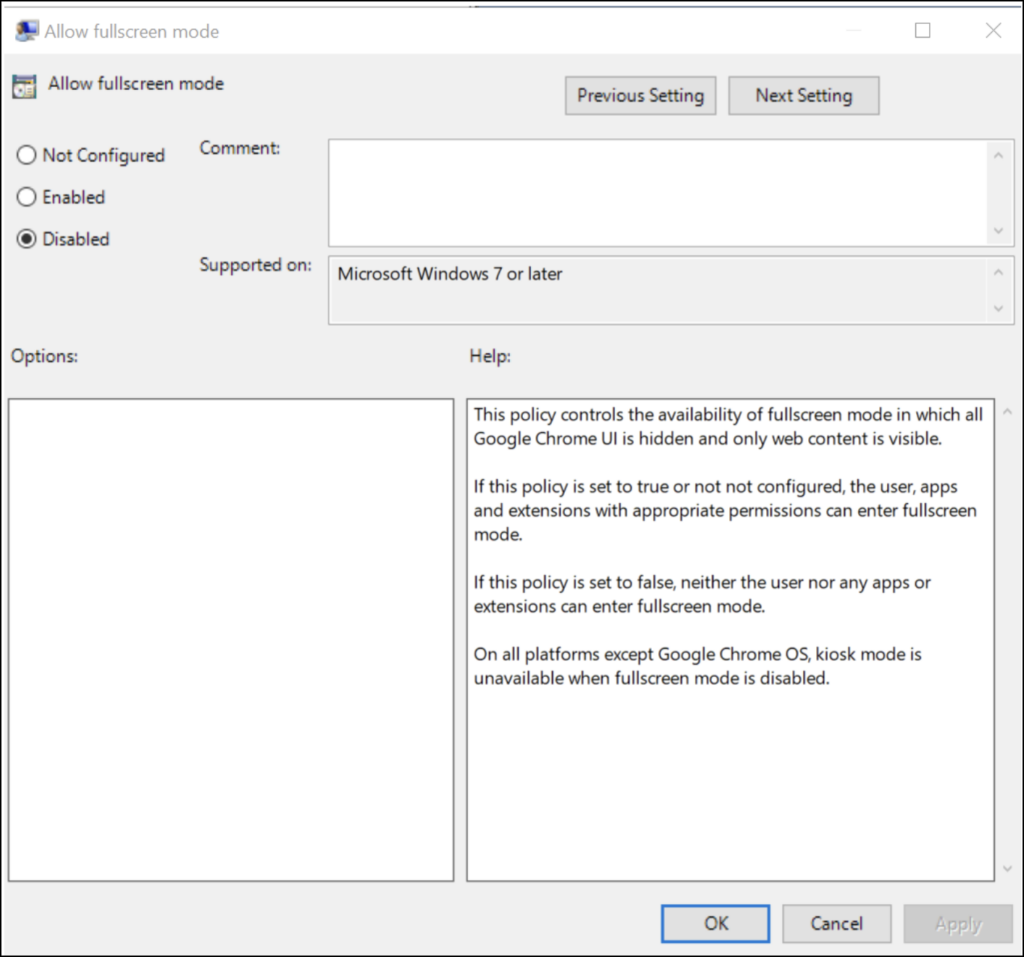Enable the policy with the "Enabled" option
Screen dimensions: 1024x957
(26, 197)
